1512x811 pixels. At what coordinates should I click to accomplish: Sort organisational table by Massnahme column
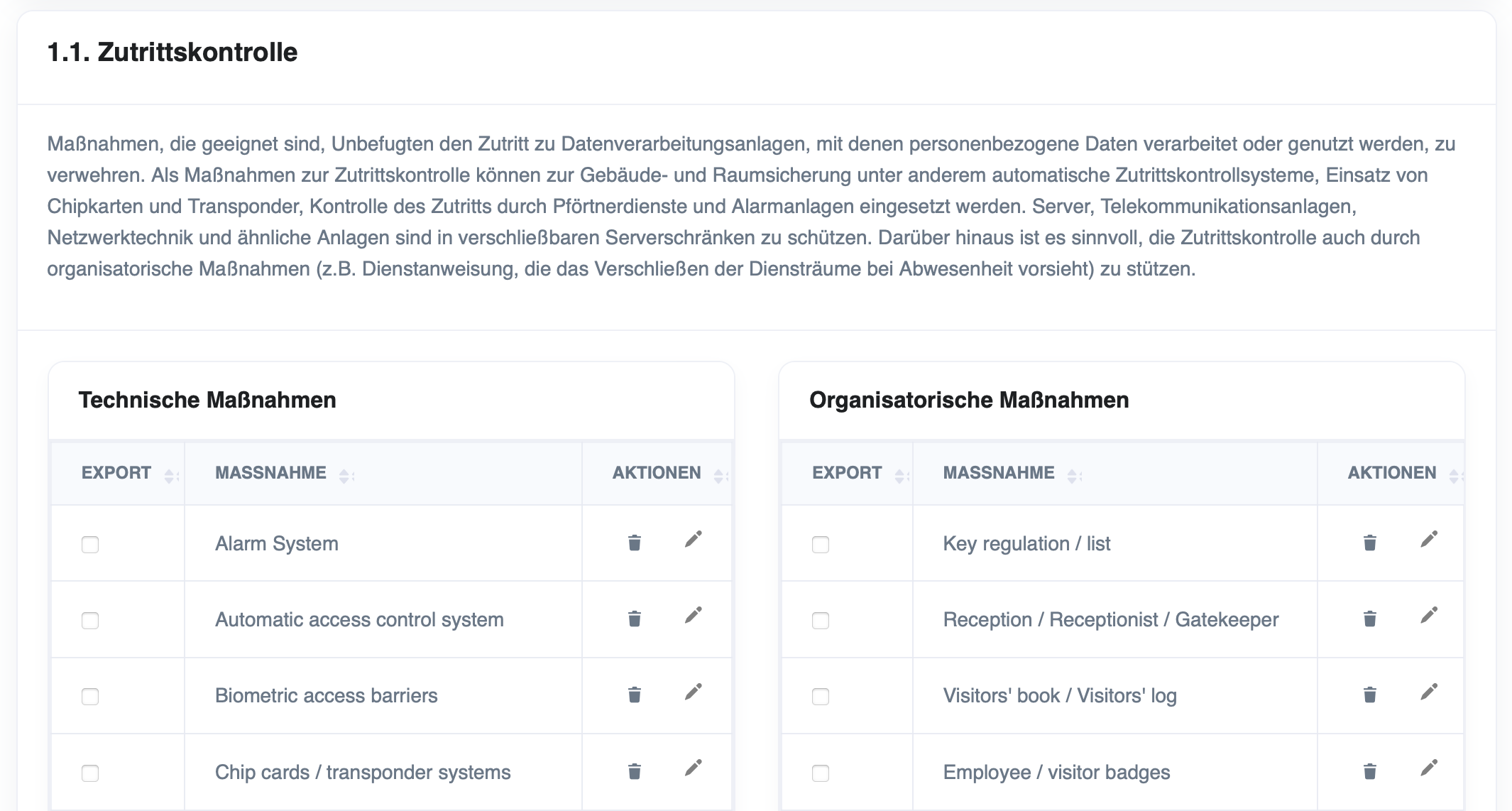[x=1115, y=473]
